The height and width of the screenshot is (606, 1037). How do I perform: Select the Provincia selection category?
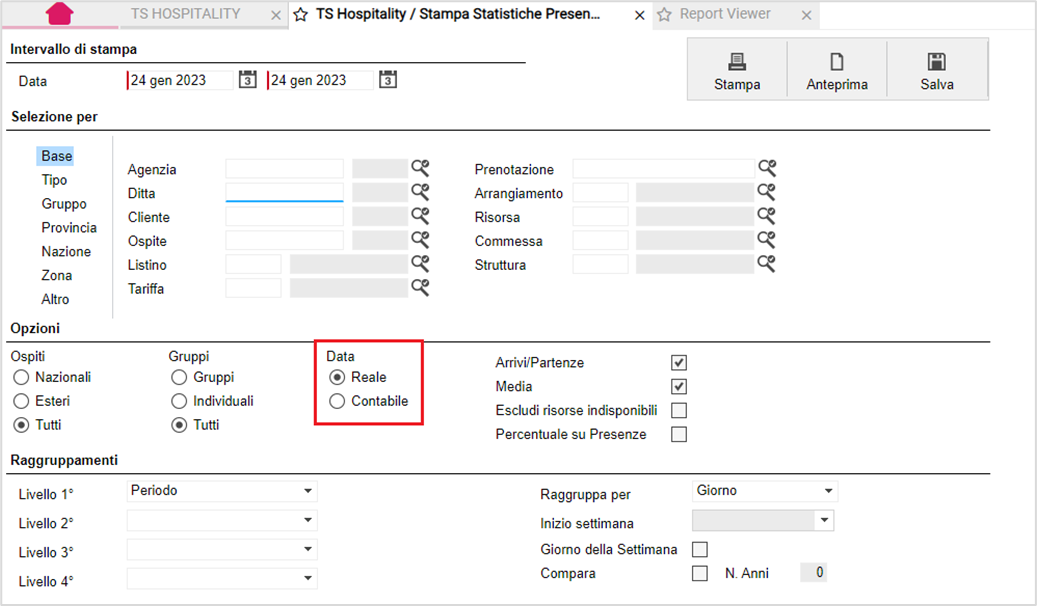point(69,228)
